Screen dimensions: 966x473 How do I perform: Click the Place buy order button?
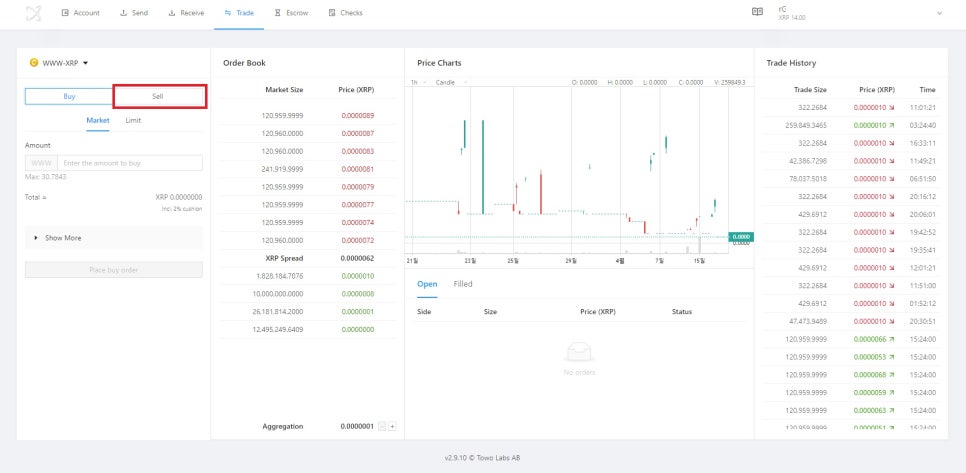pyautogui.click(x=113, y=270)
